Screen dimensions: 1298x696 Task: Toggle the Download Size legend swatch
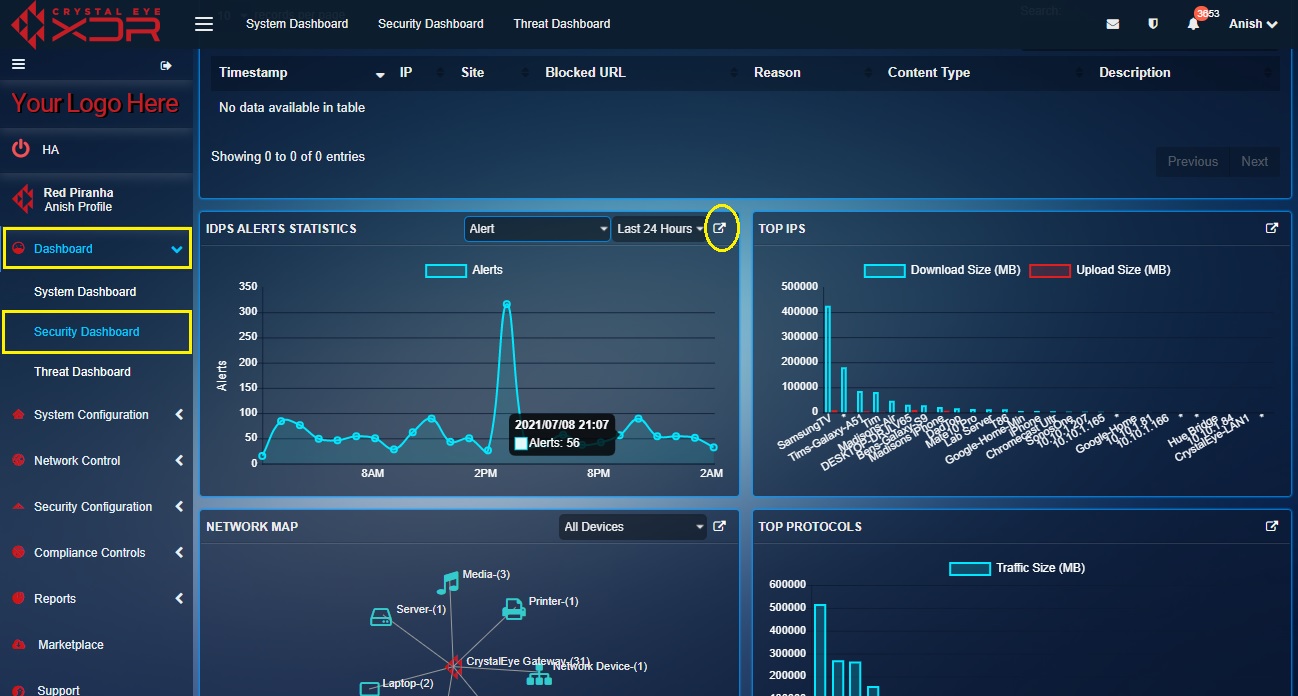[x=884, y=270]
